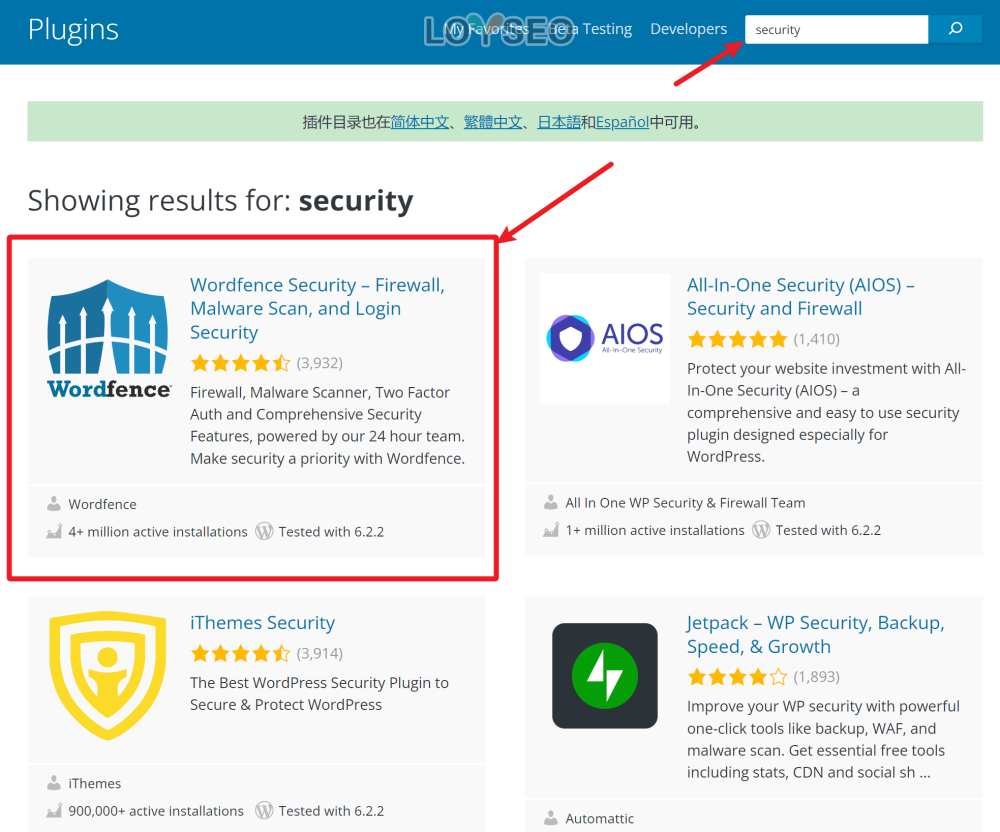
Task: Click the installations chart icon beside 900,000+
Action: click(54, 811)
